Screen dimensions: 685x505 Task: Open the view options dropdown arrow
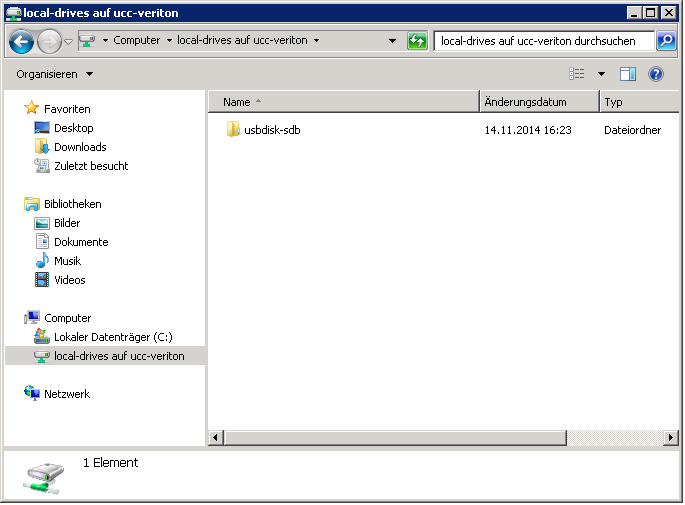(601, 74)
